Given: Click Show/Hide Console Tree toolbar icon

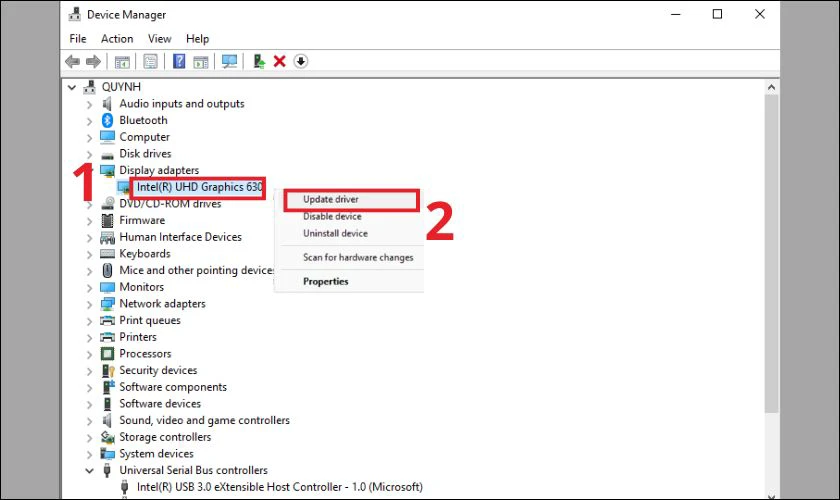Looking at the screenshot, I should [x=122, y=62].
